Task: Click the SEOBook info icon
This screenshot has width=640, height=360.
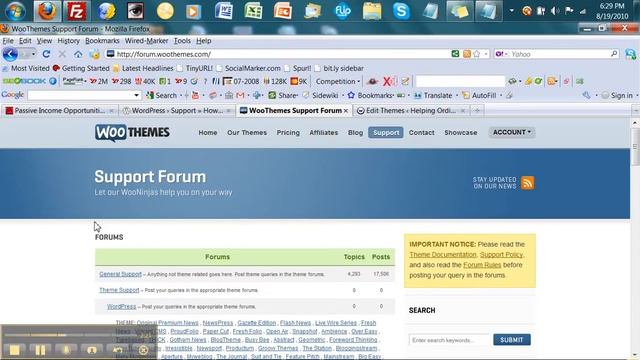Action: pos(53,81)
